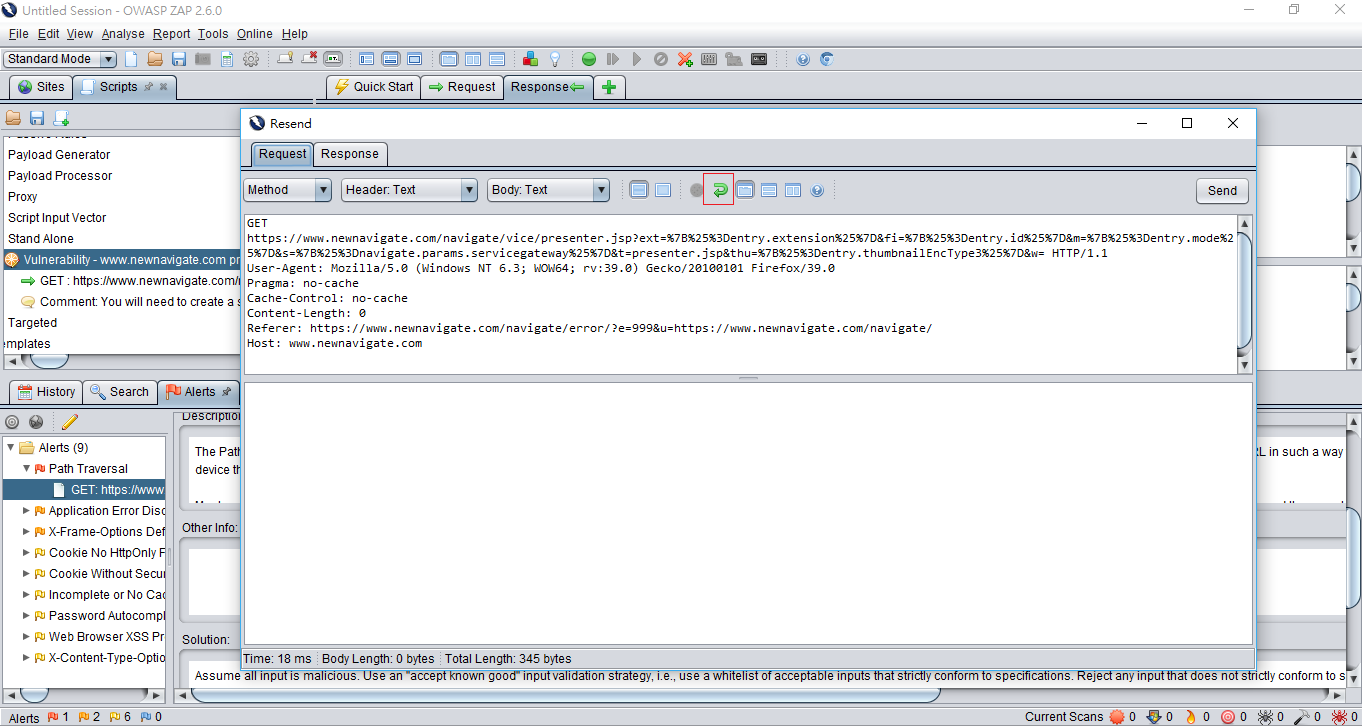This screenshot has height=726, width=1362.
Task: Toggle break on all requests green circle
Action: coord(589,59)
